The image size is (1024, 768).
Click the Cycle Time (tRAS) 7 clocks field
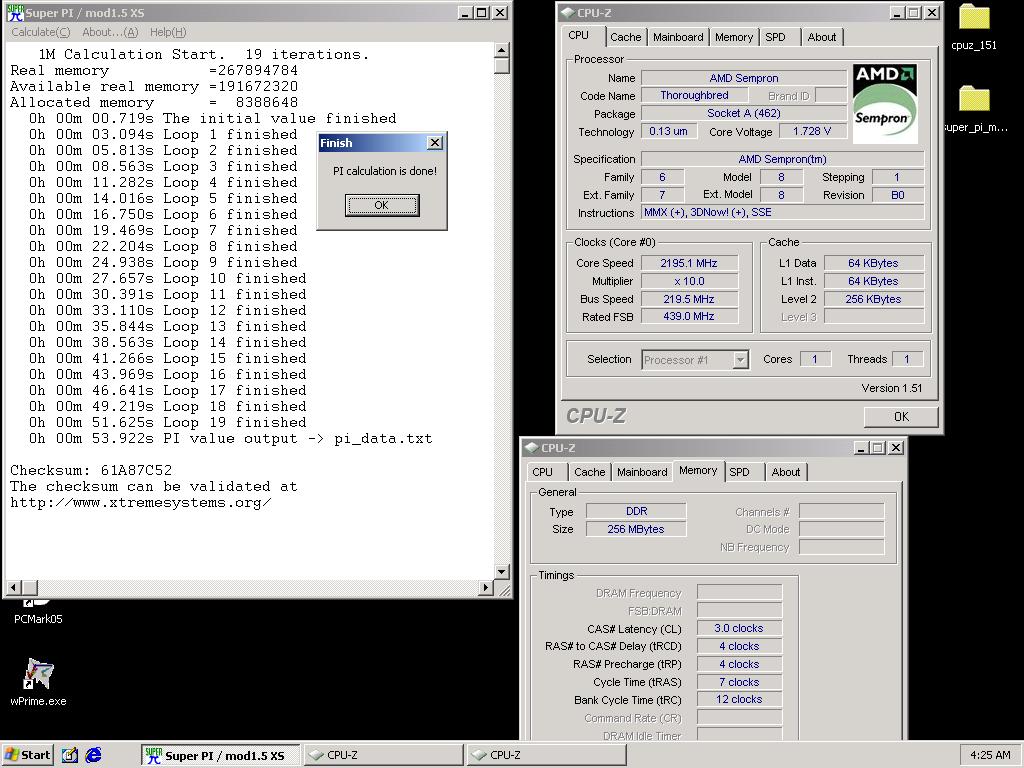[x=739, y=682]
